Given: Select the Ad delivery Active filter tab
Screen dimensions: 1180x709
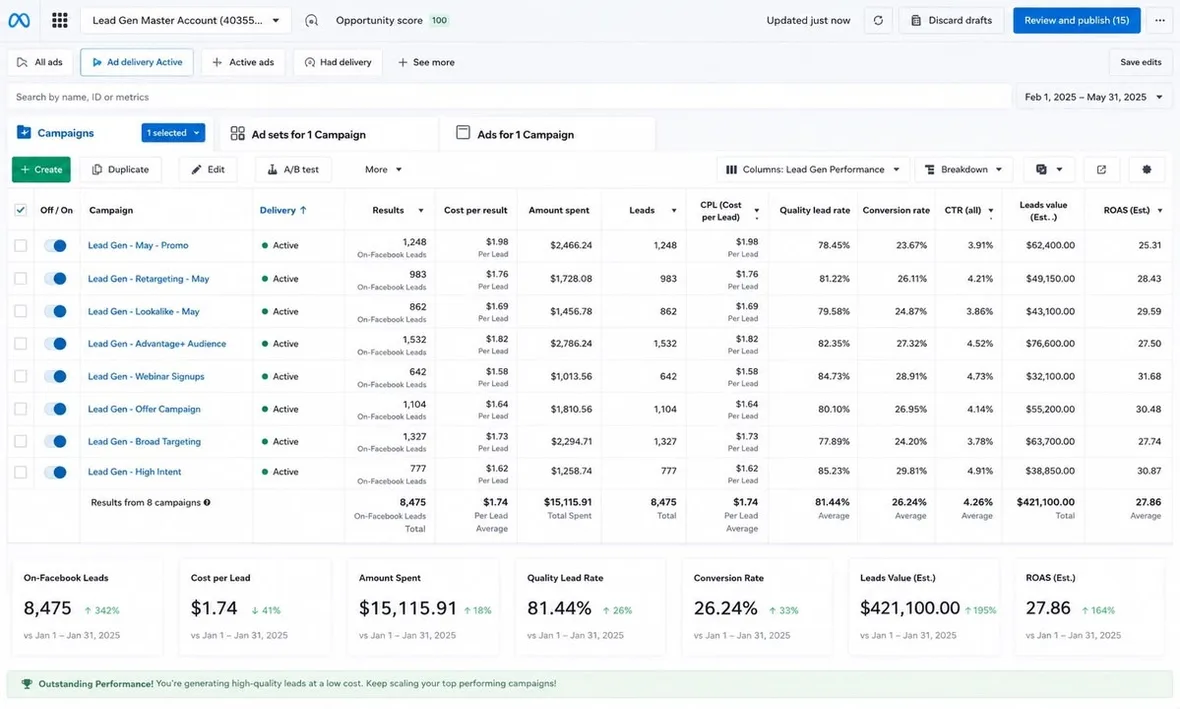Looking at the screenshot, I should tap(137, 62).
